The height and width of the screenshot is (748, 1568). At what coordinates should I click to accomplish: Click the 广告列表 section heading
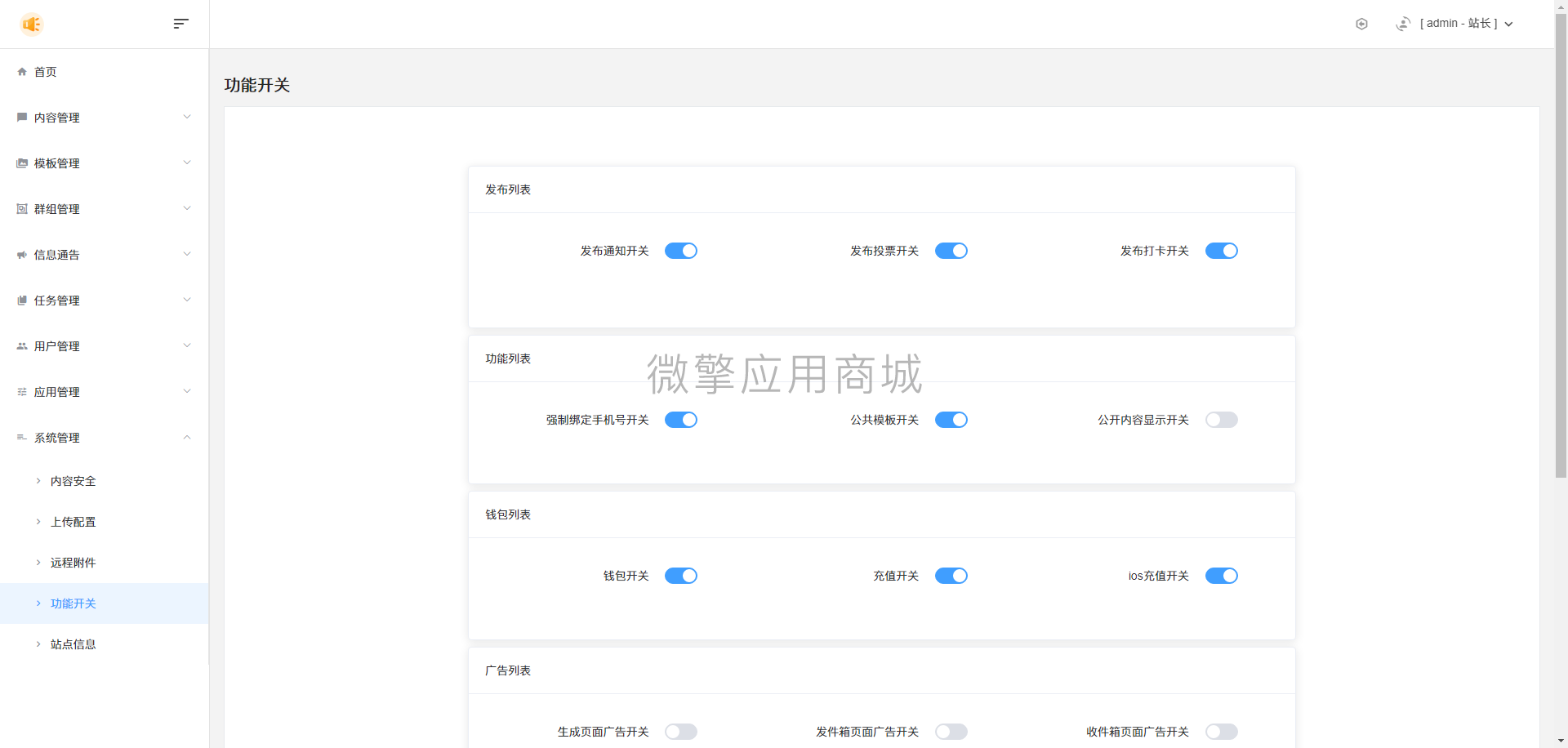coord(508,670)
